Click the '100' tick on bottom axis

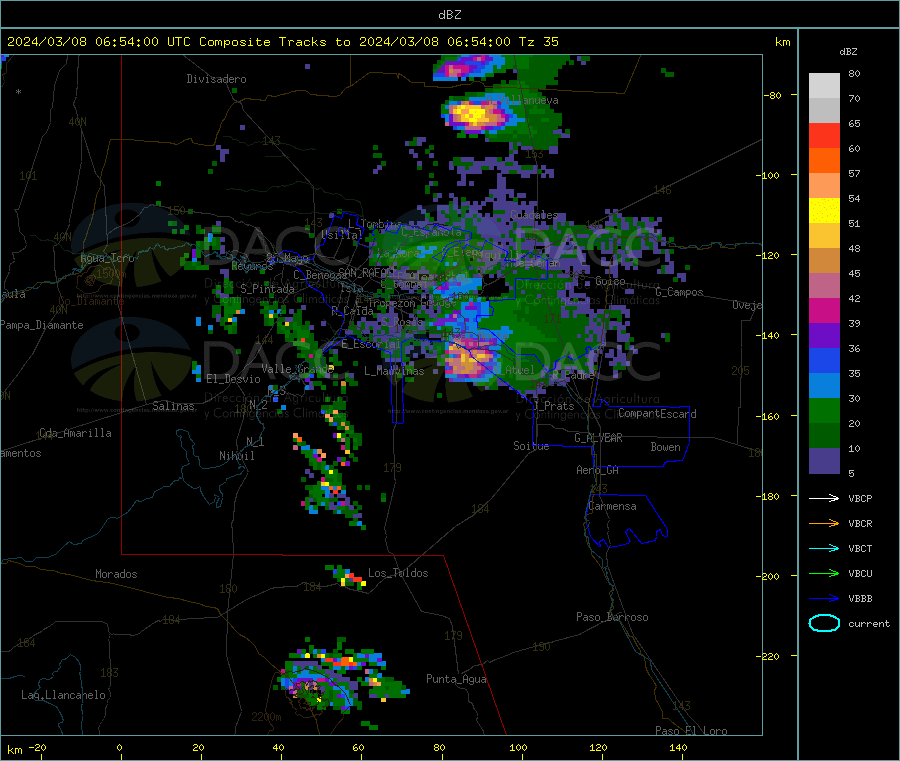(518, 747)
